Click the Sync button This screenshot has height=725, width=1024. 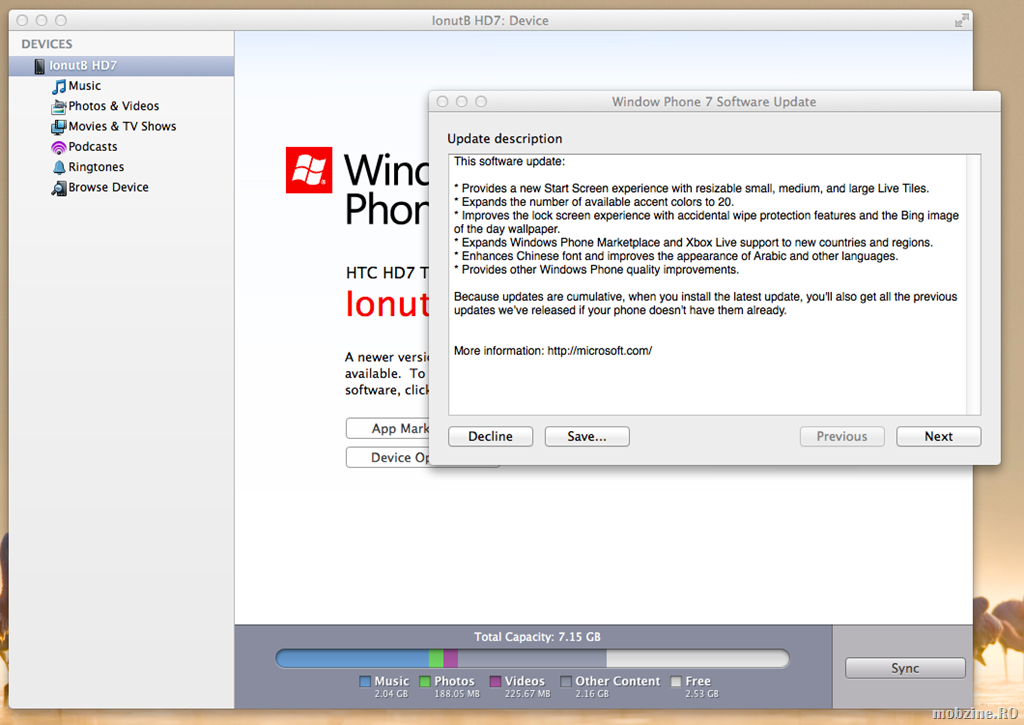pos(905,668)
